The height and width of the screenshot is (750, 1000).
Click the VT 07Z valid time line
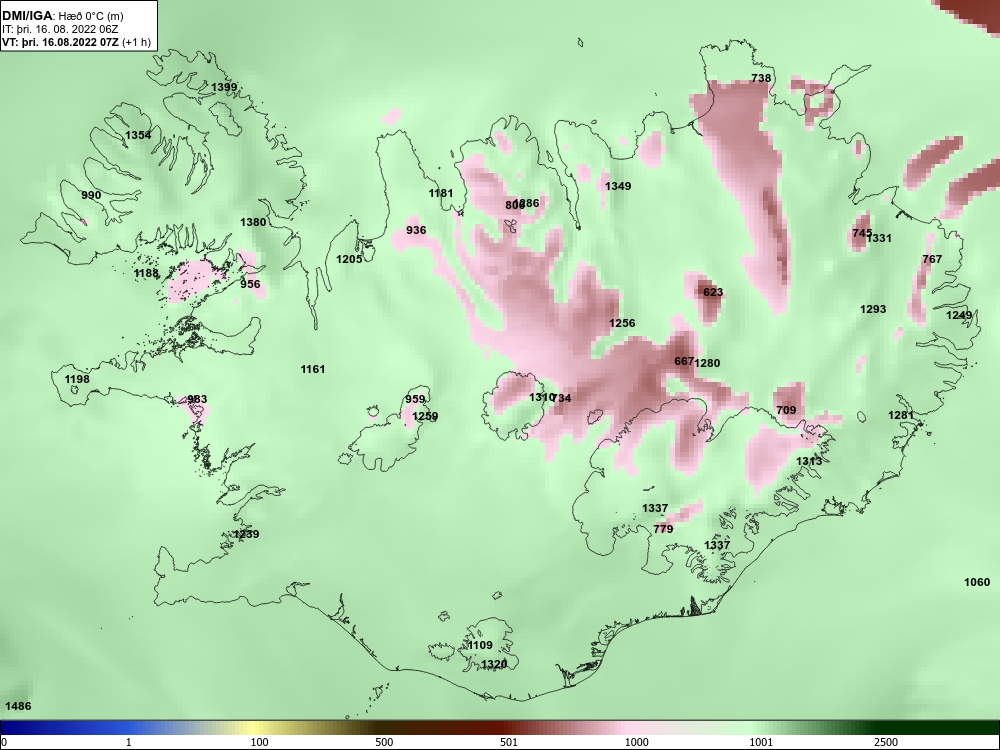click(x=77, y=43)
